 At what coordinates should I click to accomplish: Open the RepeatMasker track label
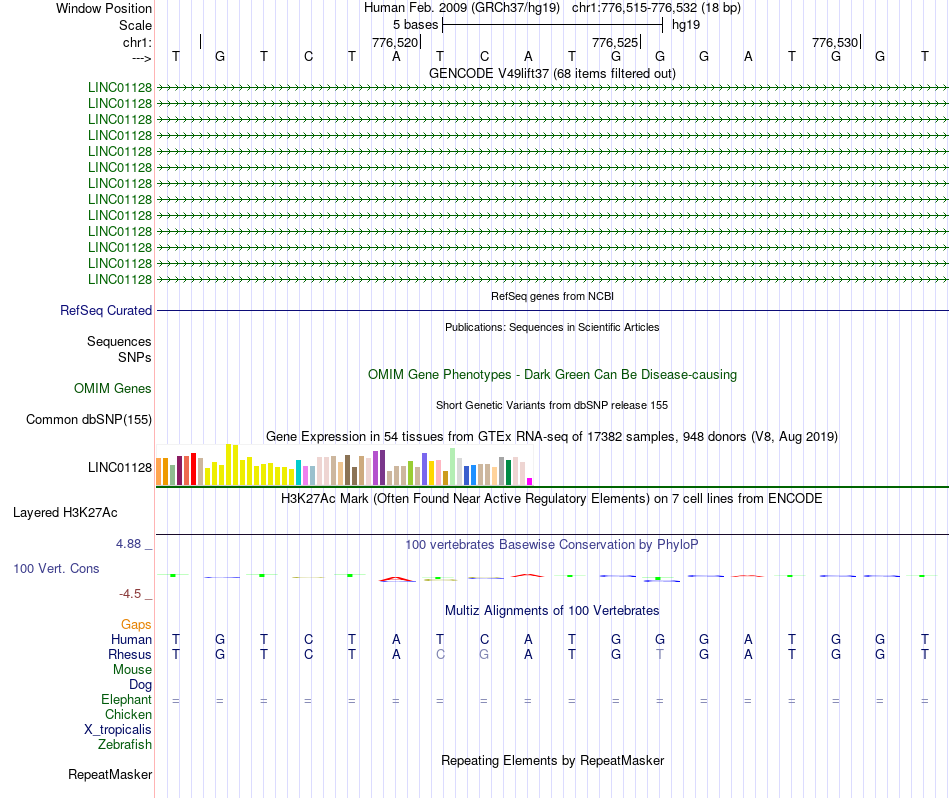(x=110, y=774)
